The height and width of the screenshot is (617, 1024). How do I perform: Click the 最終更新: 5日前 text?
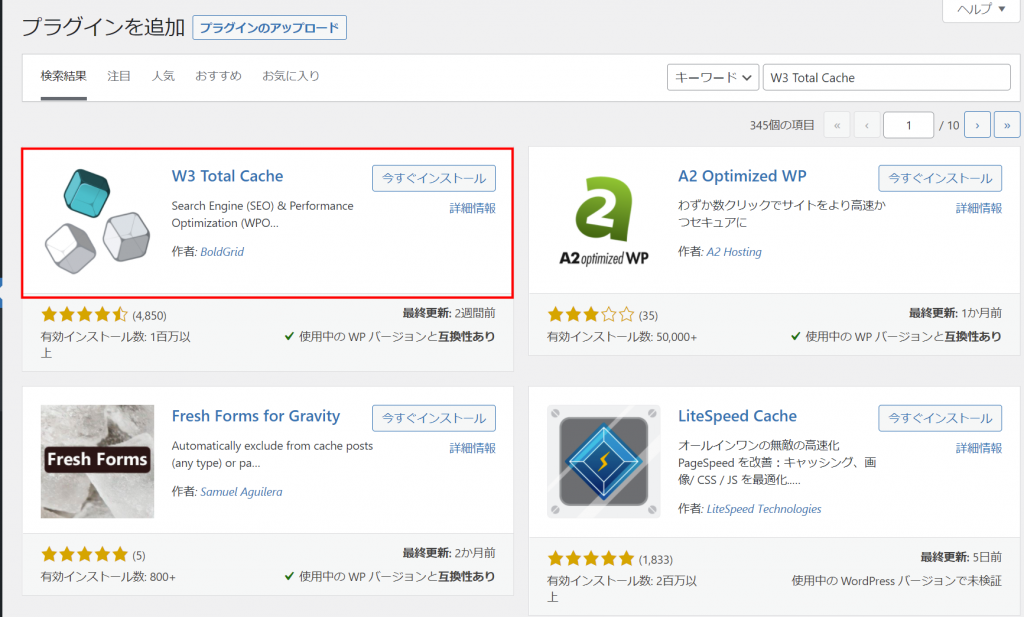pos(961,557)
